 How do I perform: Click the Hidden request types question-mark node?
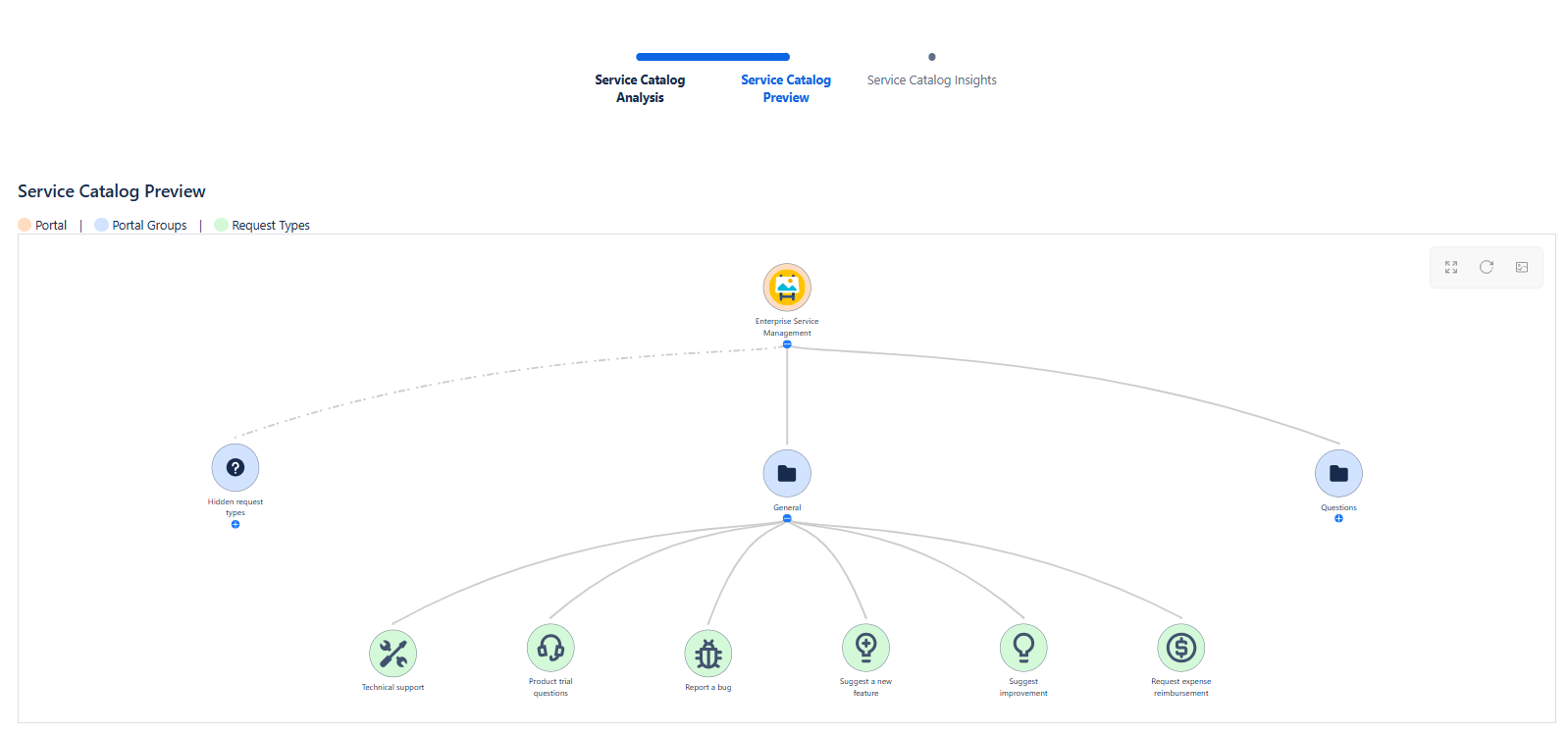coord(235,468)
